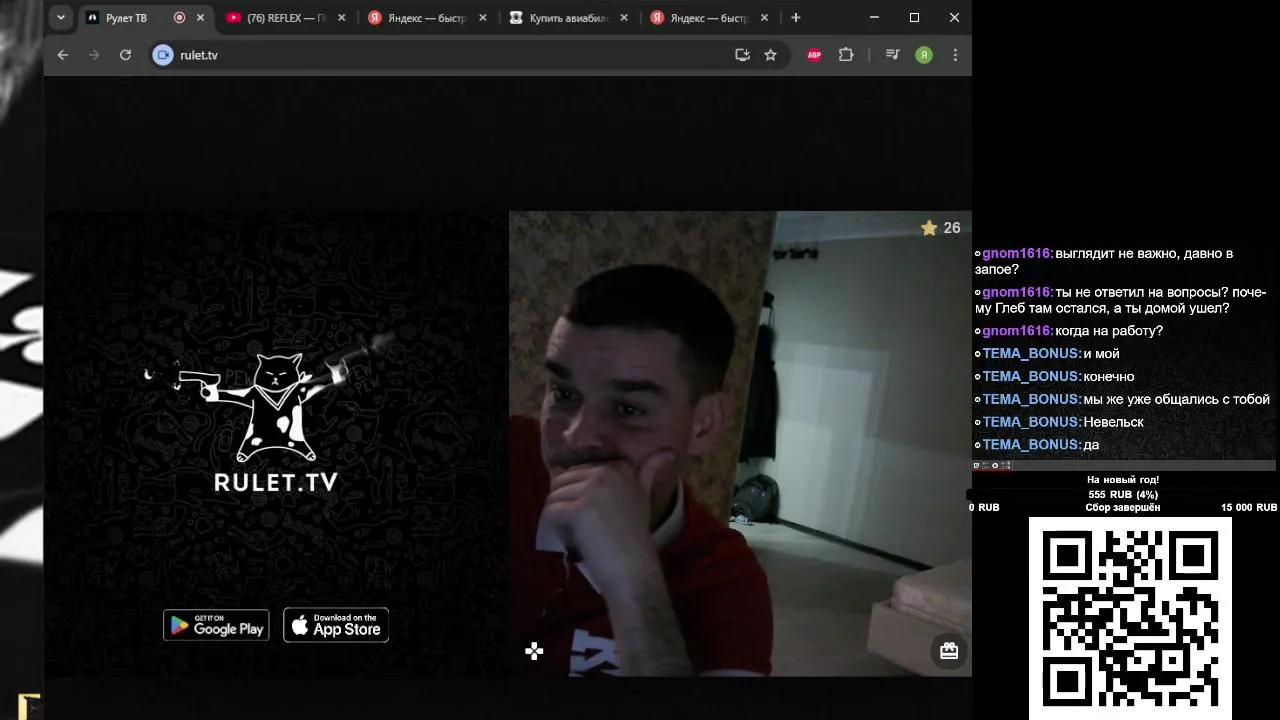Viewport: 1280px width, 720px height.
Task: Open the tab search dropdown arrow
Action: (x=61, y=18)
